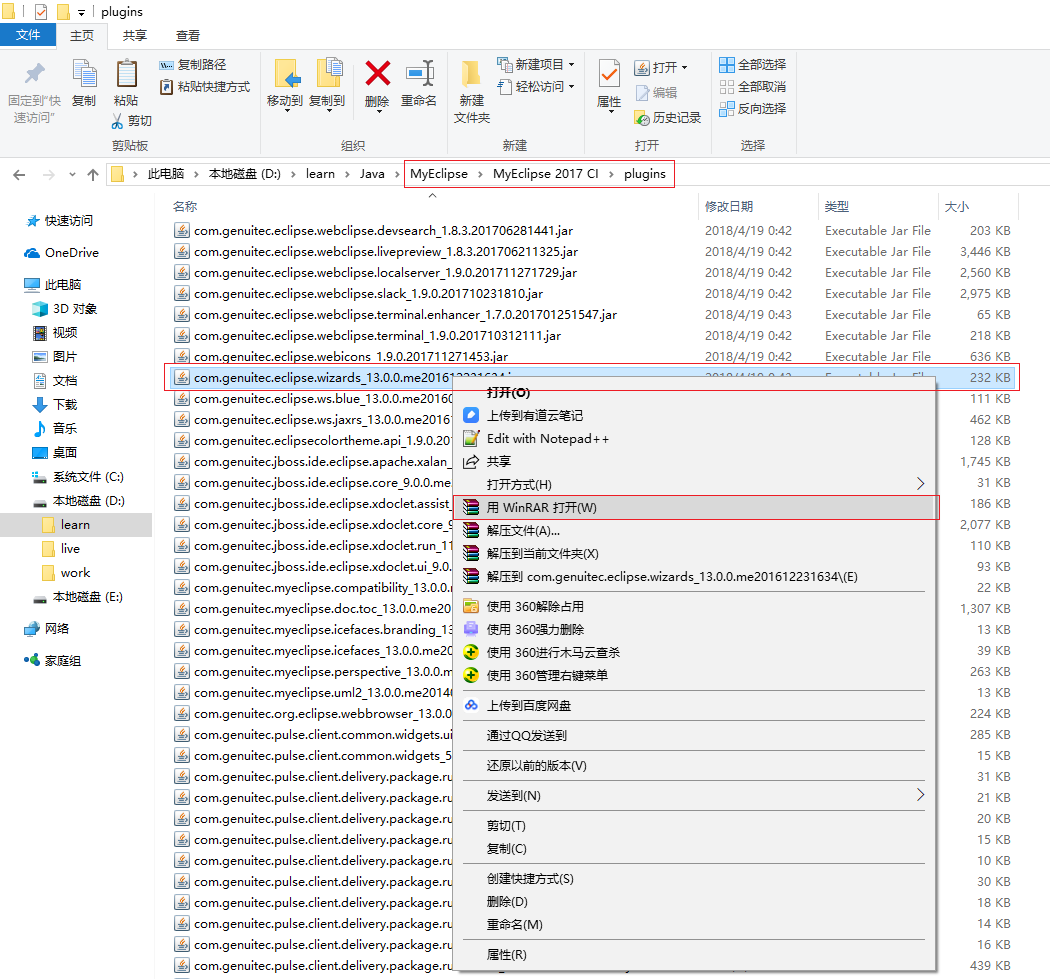The height and width of the screenshot is (979, 1050).
Task: Click the Select none icon
Action: click(727, 87)
